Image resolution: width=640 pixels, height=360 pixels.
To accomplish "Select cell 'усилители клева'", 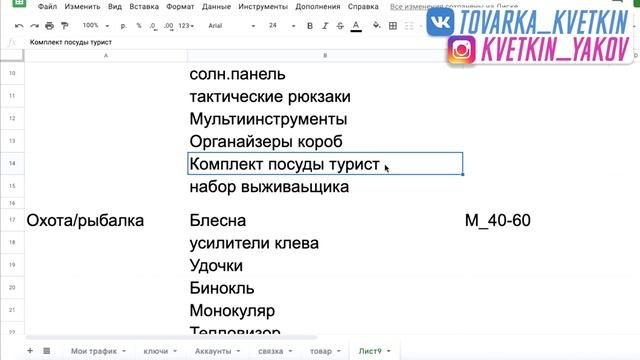I will [325, 243].
